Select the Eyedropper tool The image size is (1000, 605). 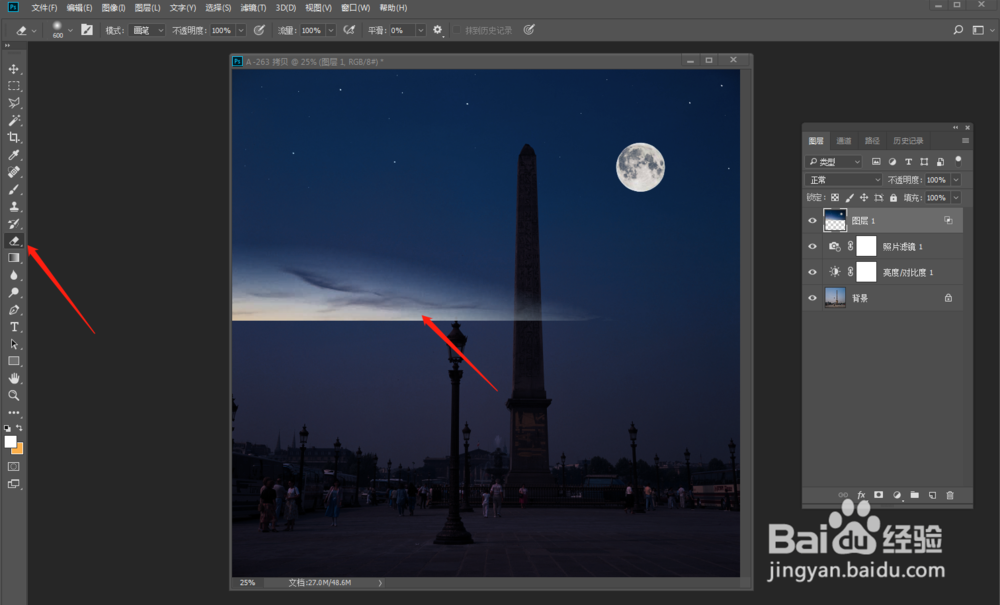coord(13,155)
